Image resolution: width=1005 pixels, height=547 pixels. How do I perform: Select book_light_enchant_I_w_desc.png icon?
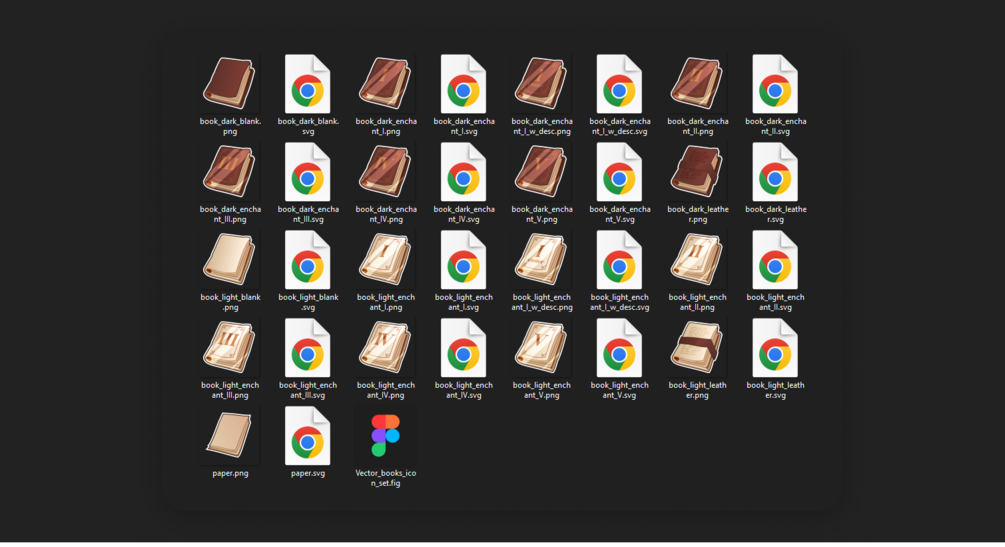coord(542,259)
